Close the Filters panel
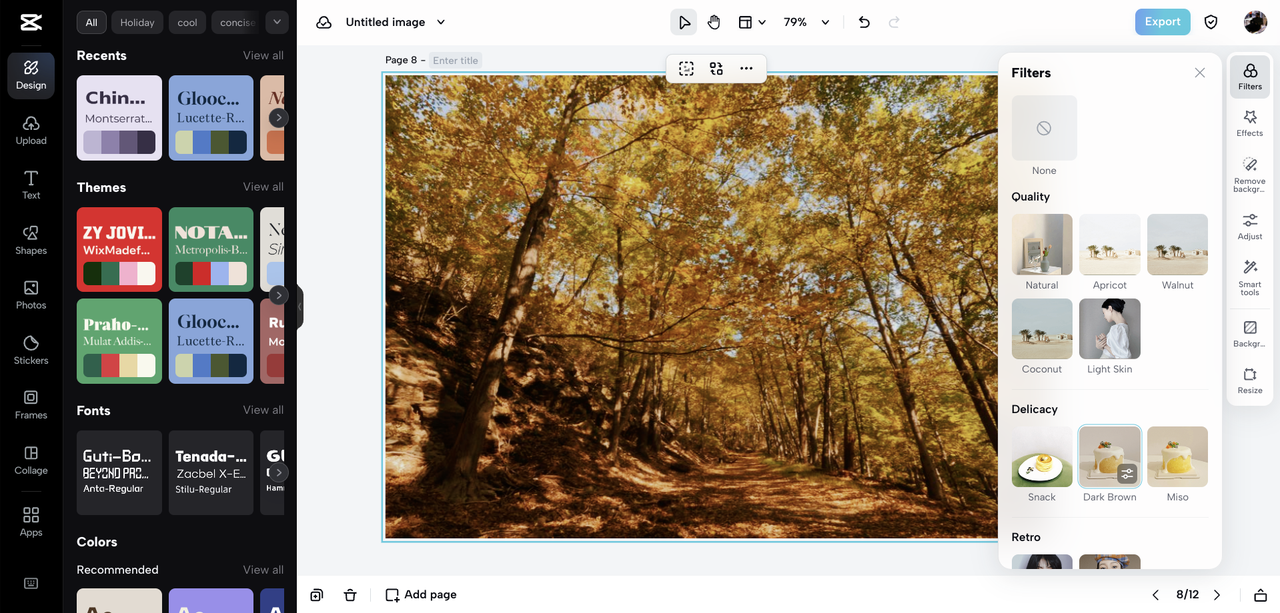The height and width of the screenshot is (613, 1280). pyautogui.click(x=1200, y=73)
